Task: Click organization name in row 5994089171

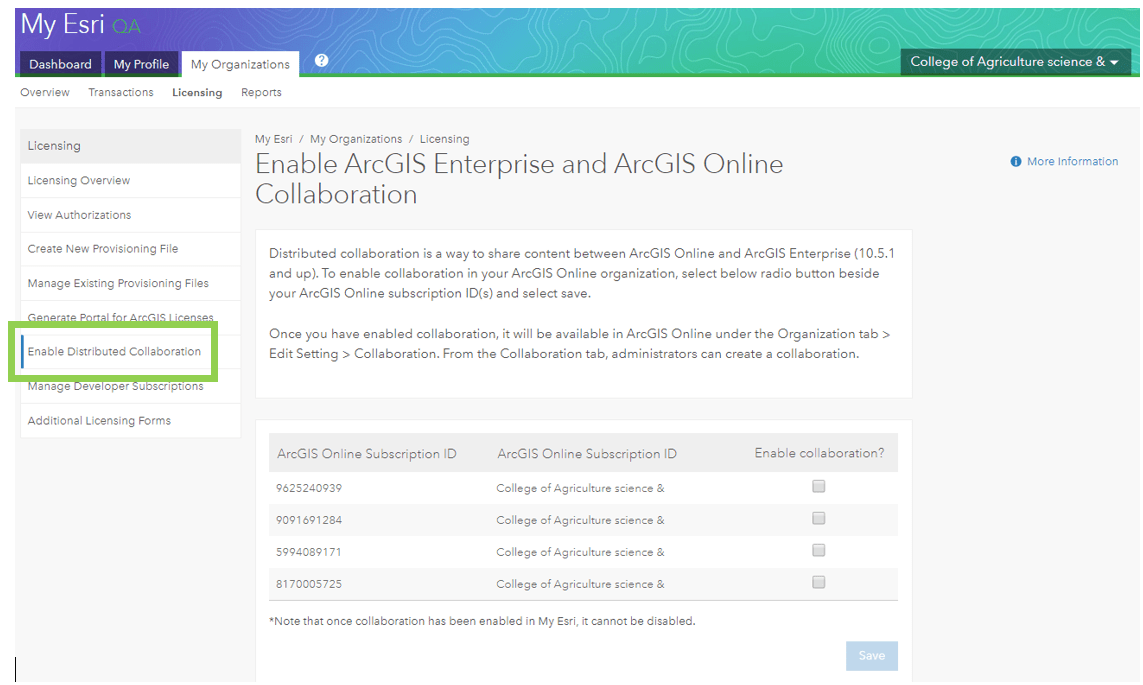Action: coord(580,552)
